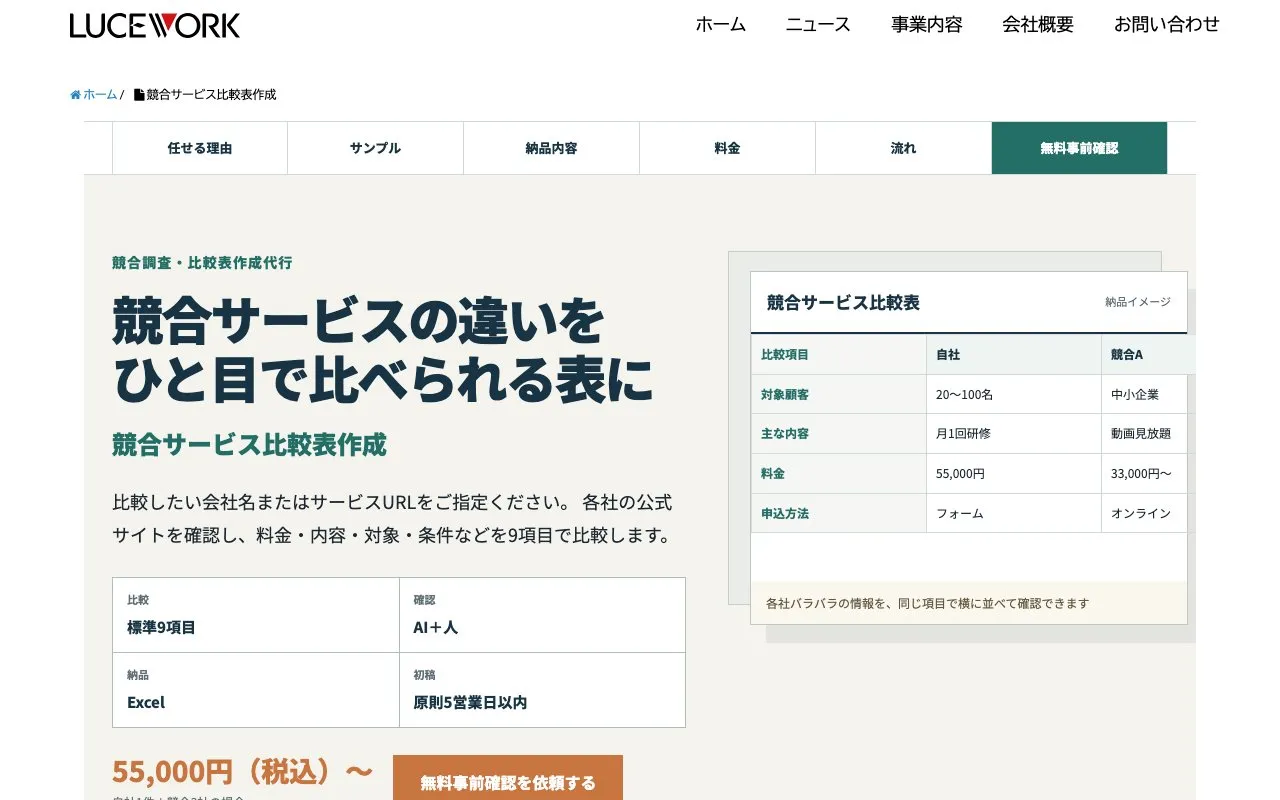This screenshot has height=800, width=1280.
Task: Click the document icon beside 競合サービス比較表作成 breadcrumb
Action: [139, 95]
